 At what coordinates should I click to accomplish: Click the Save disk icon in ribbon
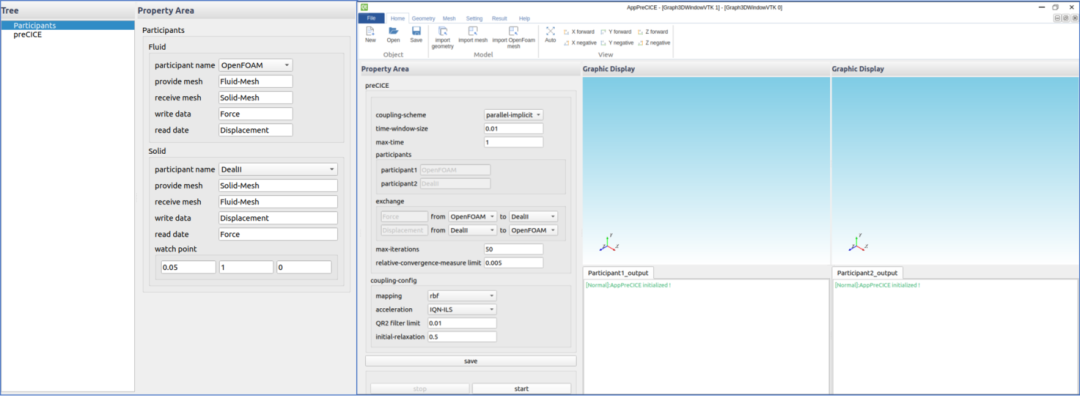tap(416, 31)
